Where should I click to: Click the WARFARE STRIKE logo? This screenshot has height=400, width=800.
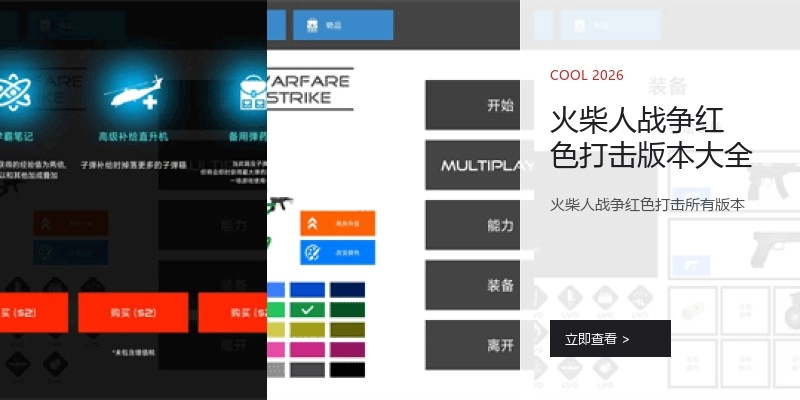[310, 89]
